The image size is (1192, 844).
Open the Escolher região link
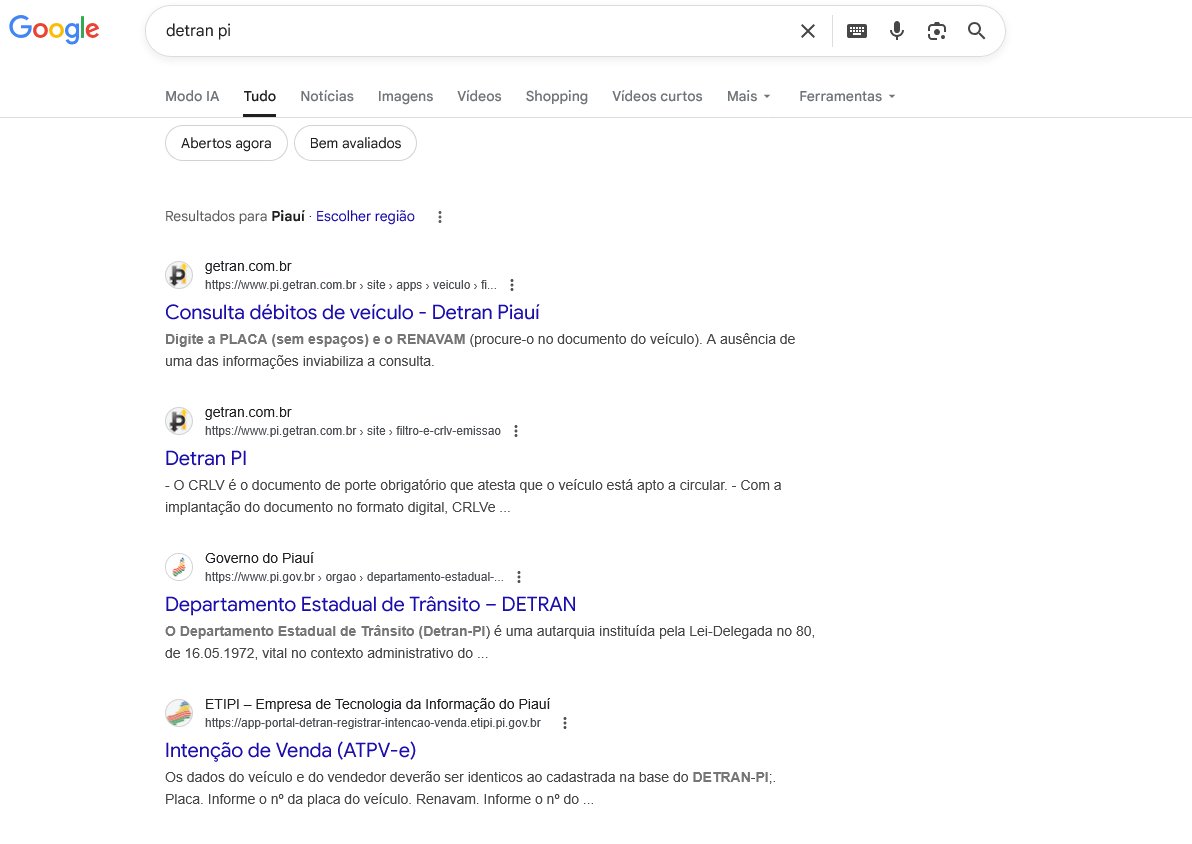tap(365, 216)
